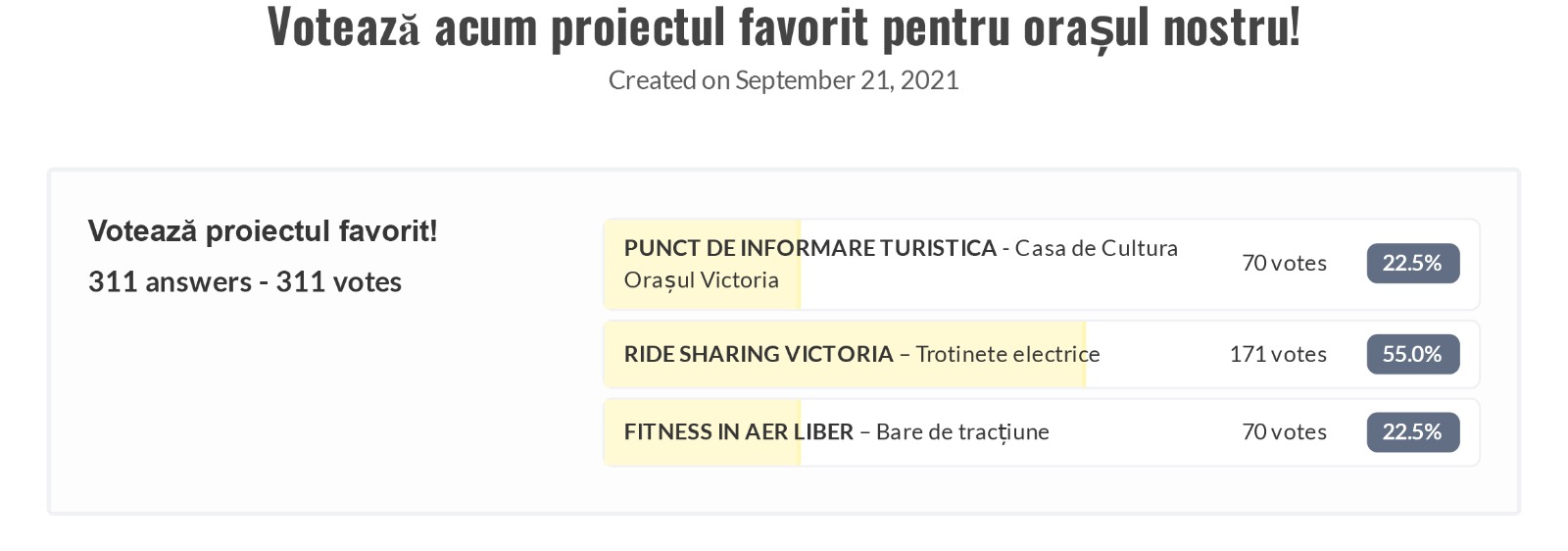Screen dimensions: 1568x551
Task: Click the yellow progress bar for Punct de Informare
Action: (704, 265)
